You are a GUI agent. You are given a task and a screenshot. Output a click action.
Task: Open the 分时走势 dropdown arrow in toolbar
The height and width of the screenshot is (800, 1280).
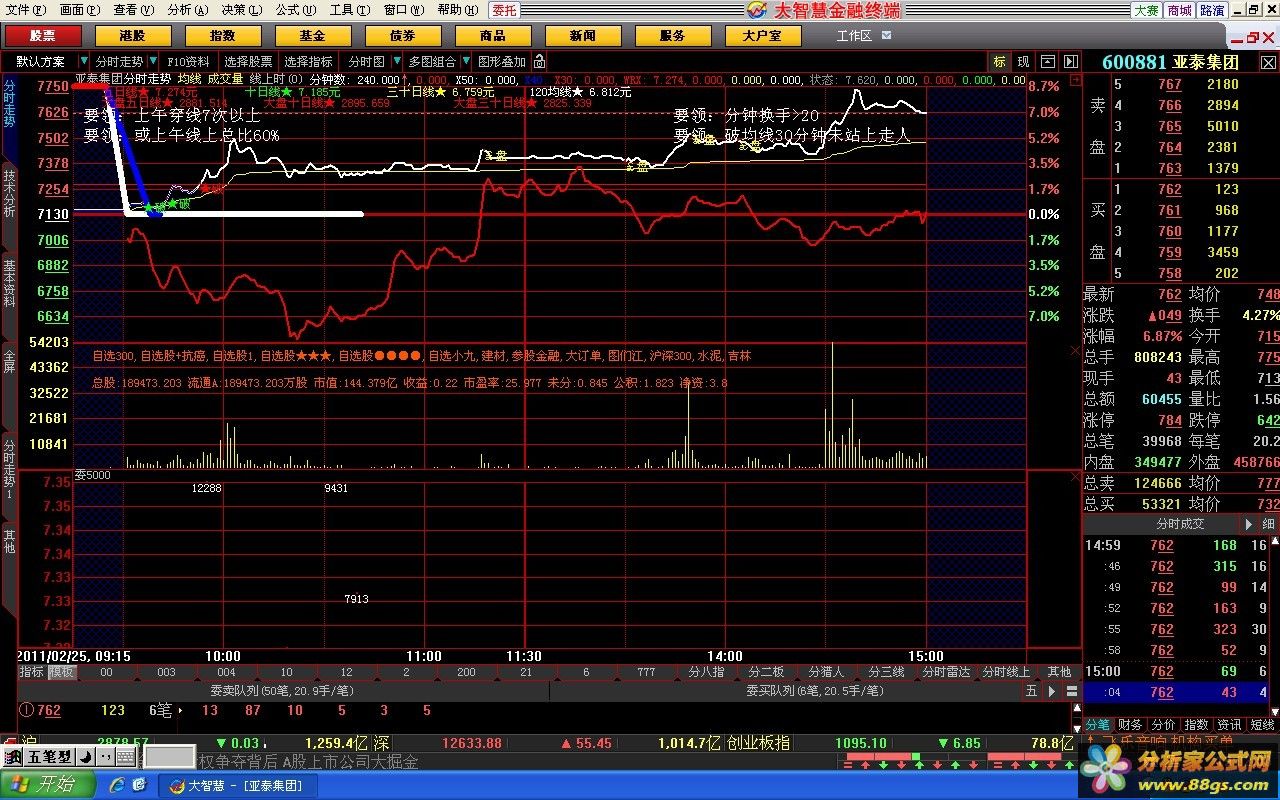(152, 62)
